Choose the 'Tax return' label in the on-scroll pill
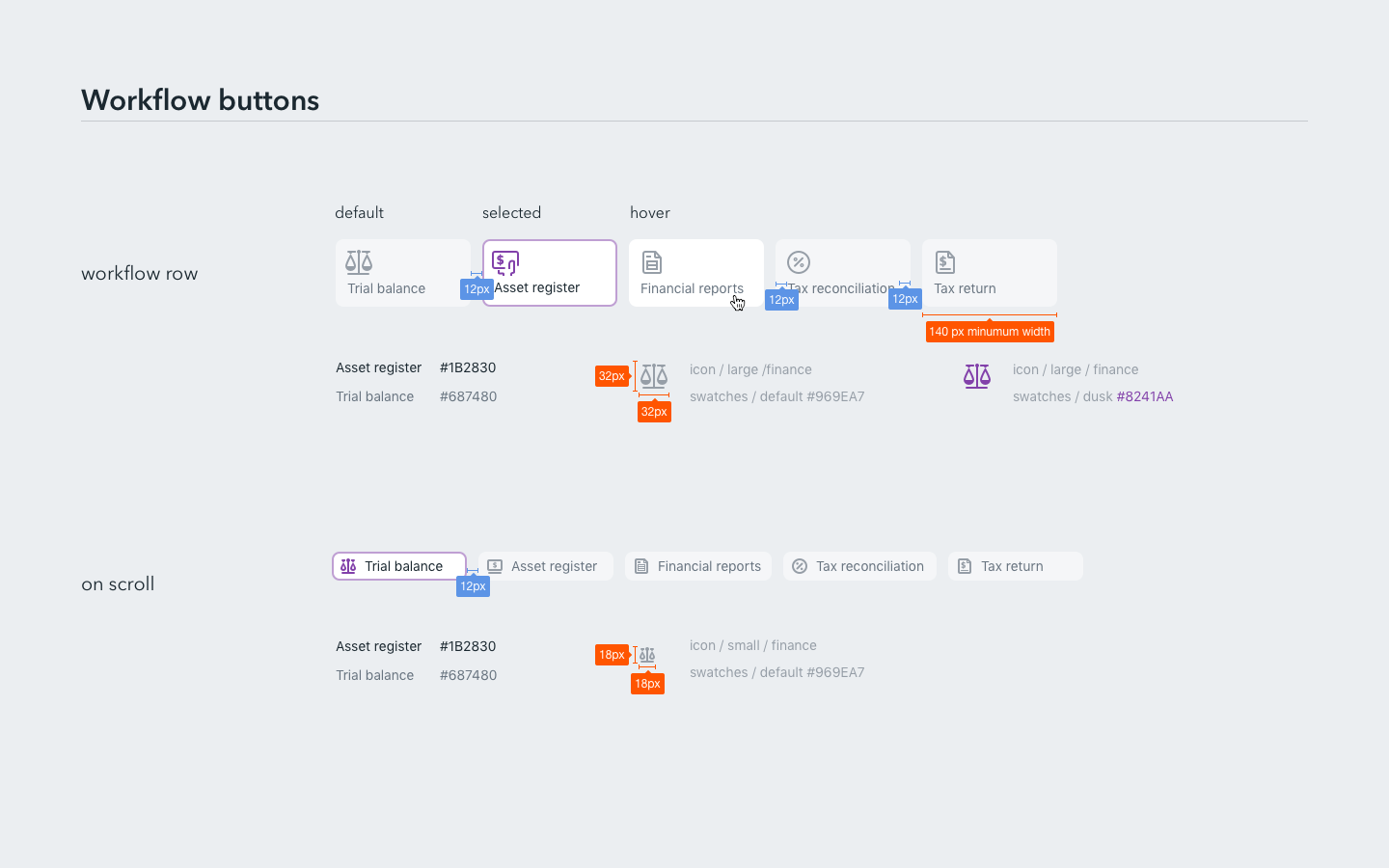Image resolution: width=1389 pixels, height=868 pixels. 1012,566
